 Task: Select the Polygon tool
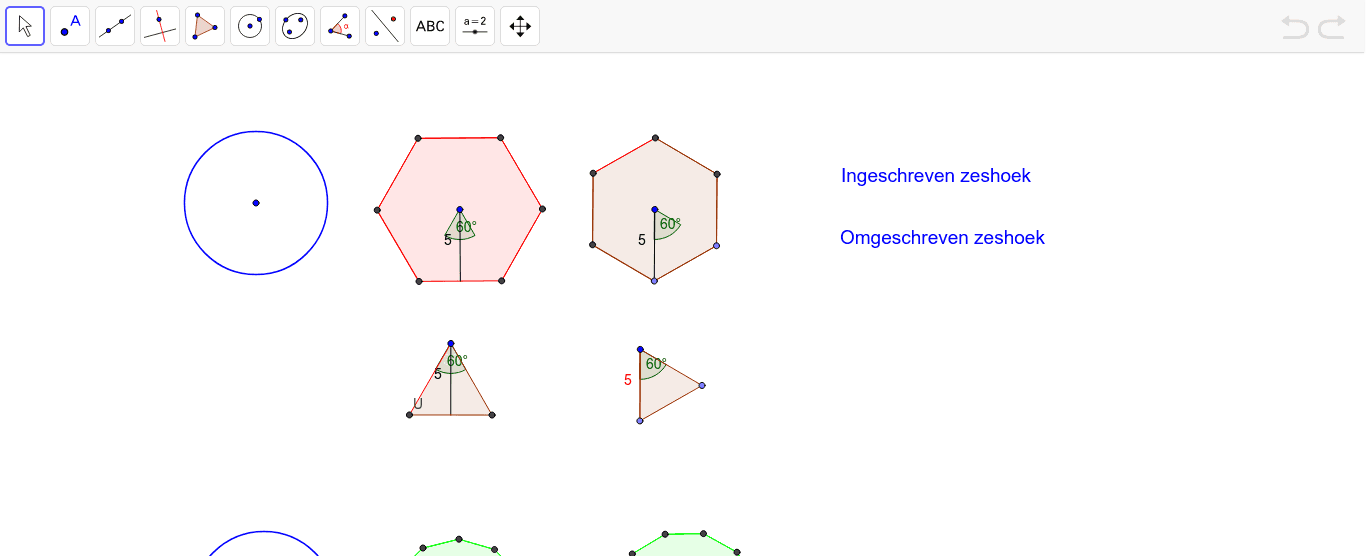tap(205, 26)
